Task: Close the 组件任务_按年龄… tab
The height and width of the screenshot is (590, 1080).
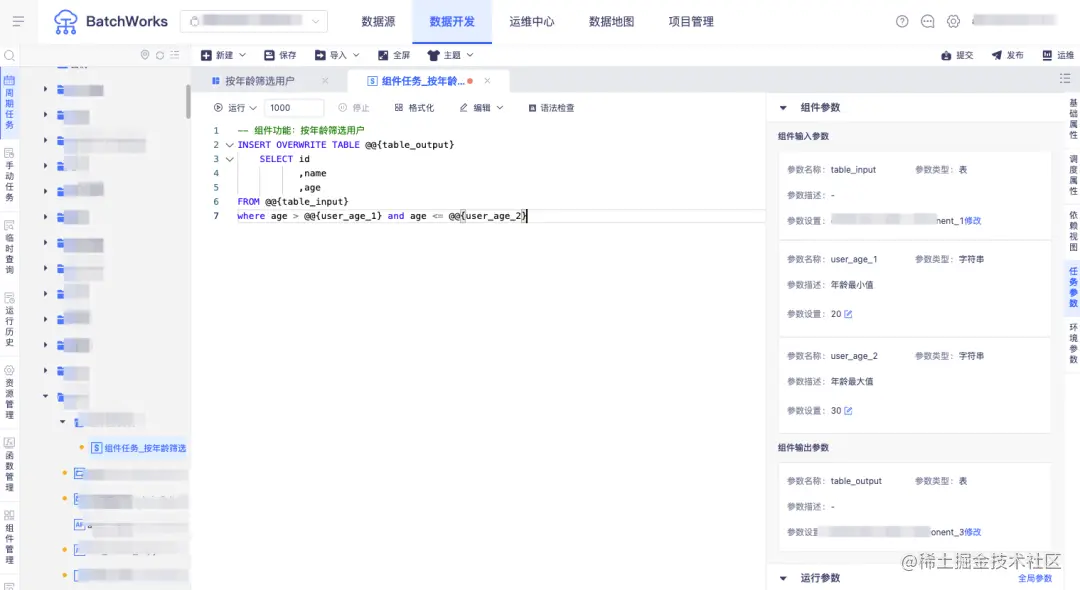Action: [x=487, y=81]
